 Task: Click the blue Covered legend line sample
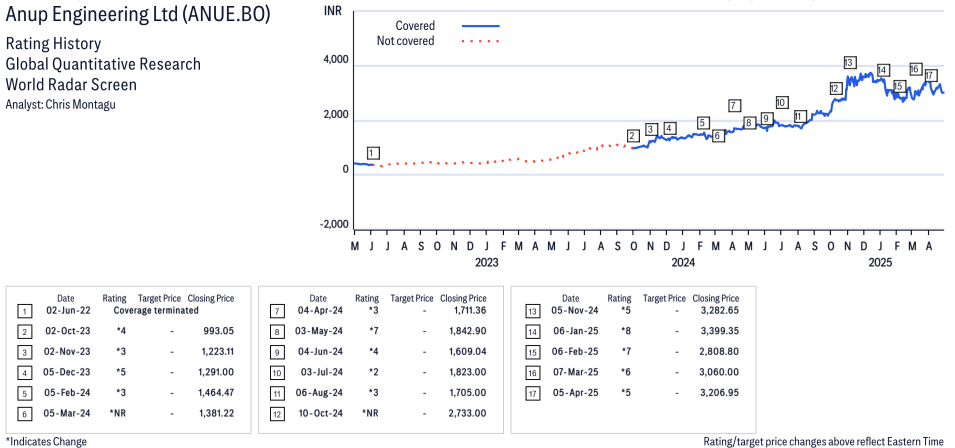pos(481,26)
